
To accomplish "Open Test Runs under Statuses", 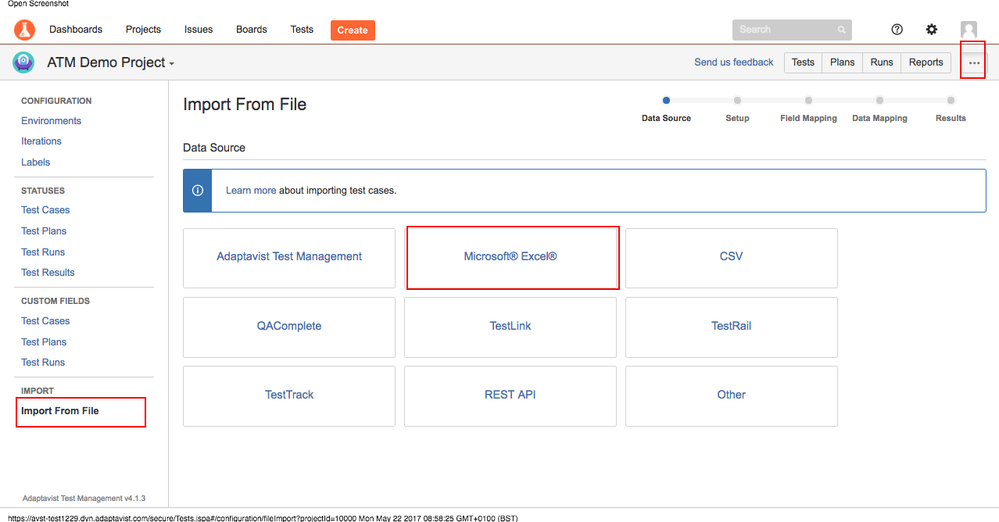I will point(43,252).
